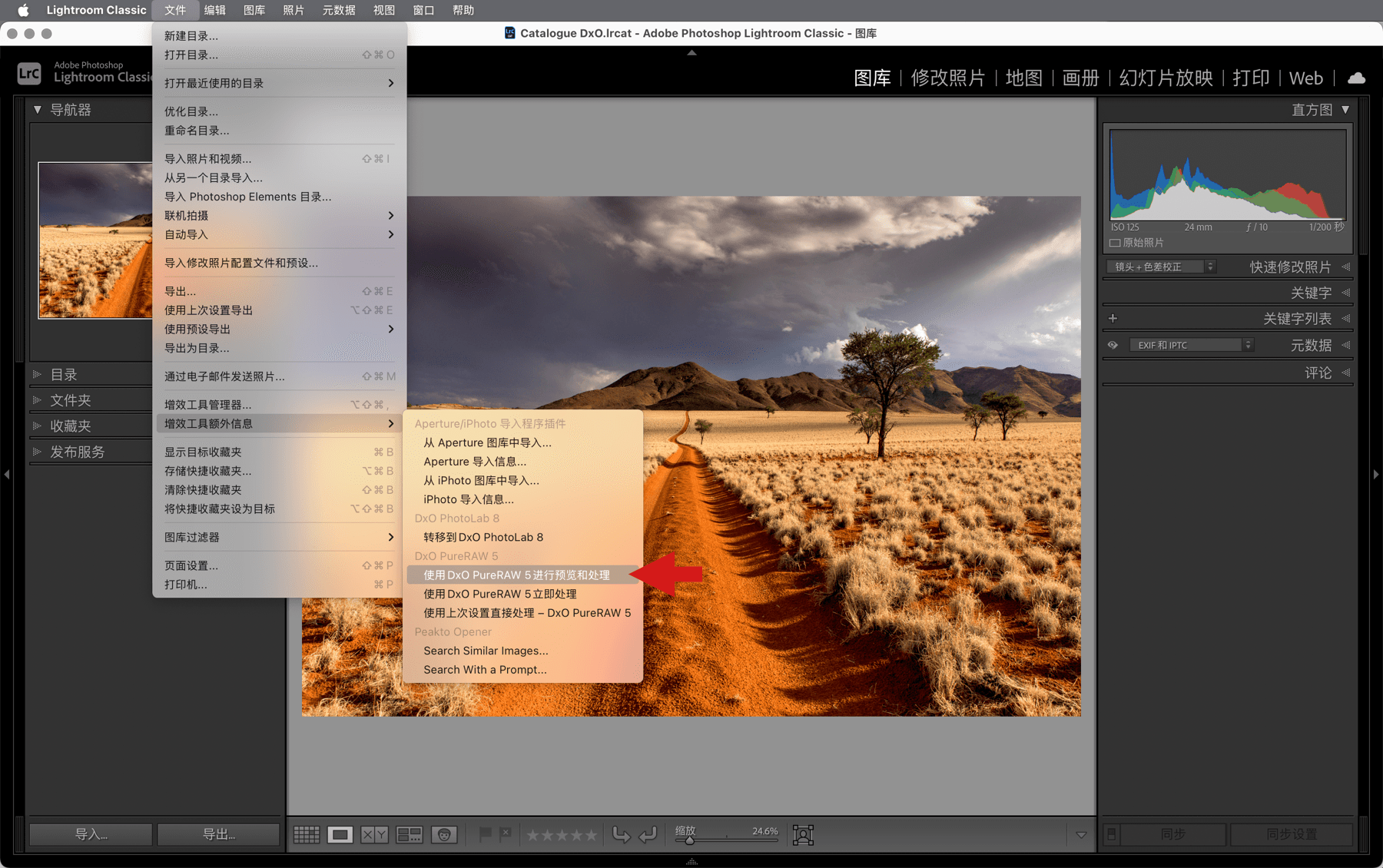This screenshot has width=1383, height=868.
Task: Switch to 修改照片 module
Action: 947,78
